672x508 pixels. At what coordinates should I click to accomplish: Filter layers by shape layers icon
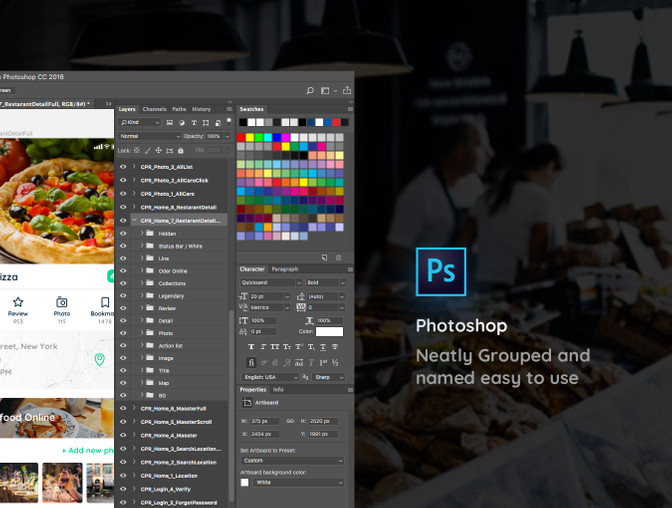[x=206, y=123]
